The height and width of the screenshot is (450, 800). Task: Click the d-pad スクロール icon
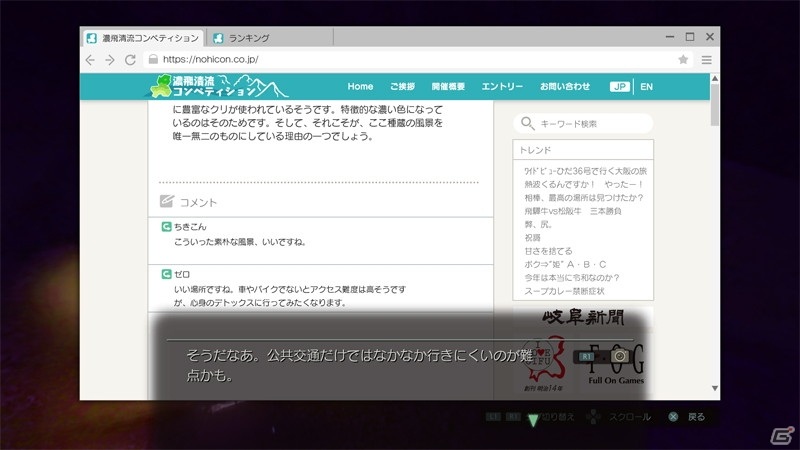pyautogui.click(x=593, y=416)
